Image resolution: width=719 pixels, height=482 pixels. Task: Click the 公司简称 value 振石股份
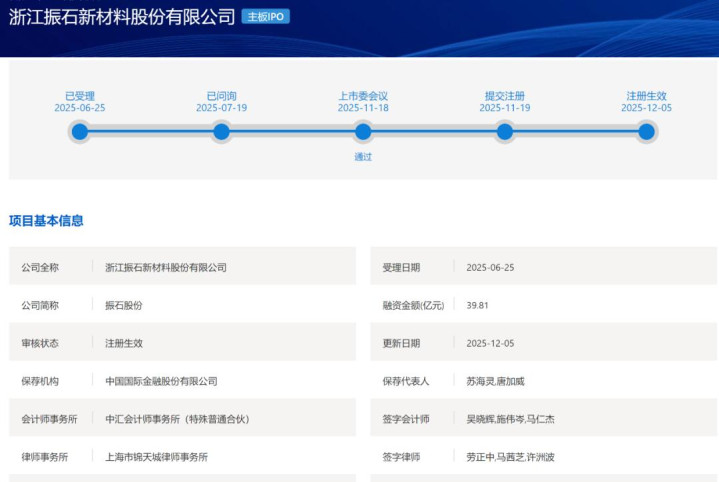tap(124, 305)
